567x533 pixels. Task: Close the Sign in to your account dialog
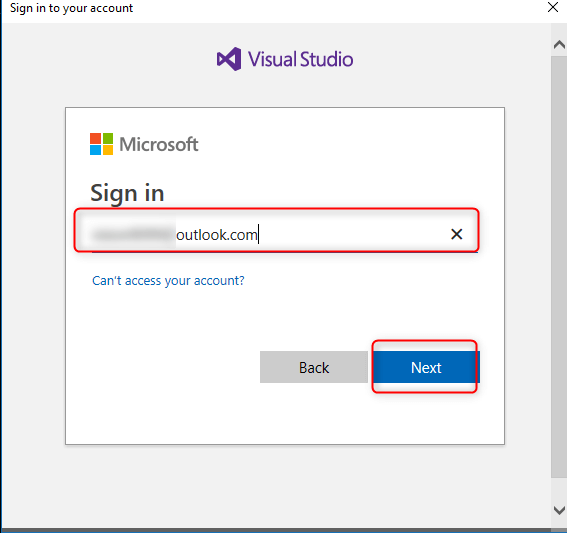[553, 7]
